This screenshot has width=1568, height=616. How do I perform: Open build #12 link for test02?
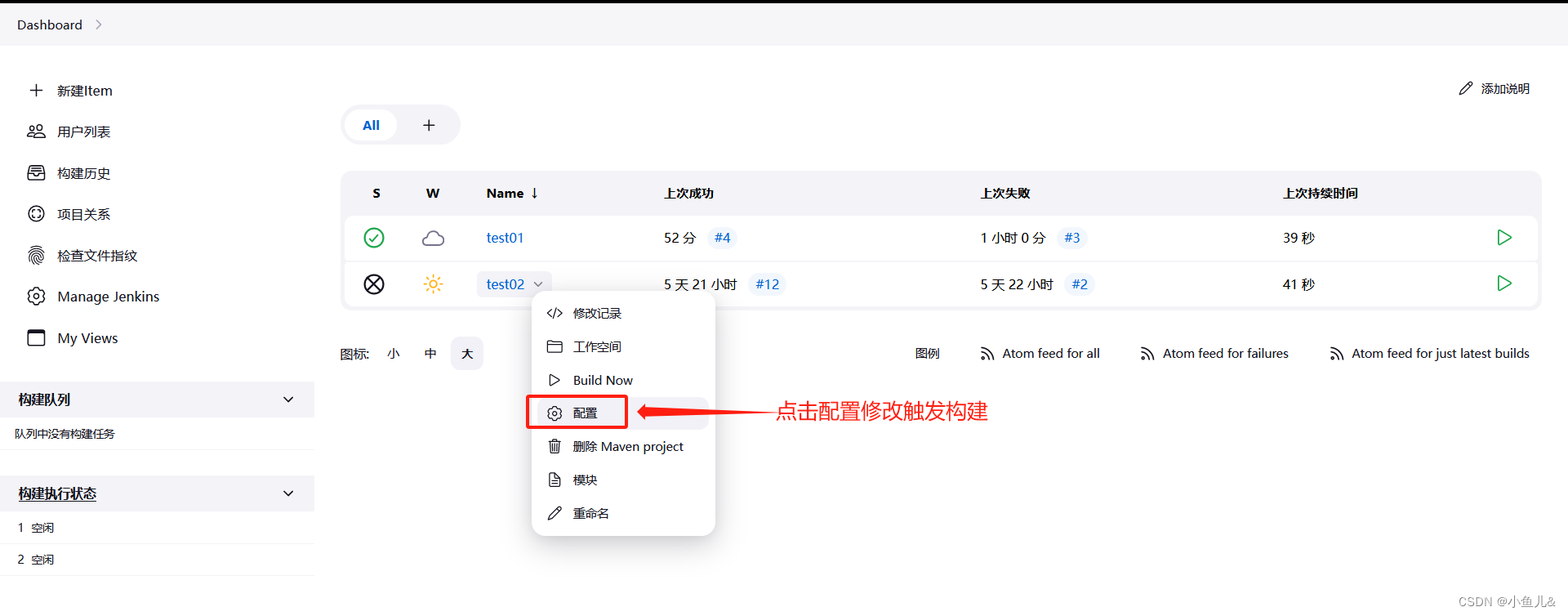tap(767, 284)
